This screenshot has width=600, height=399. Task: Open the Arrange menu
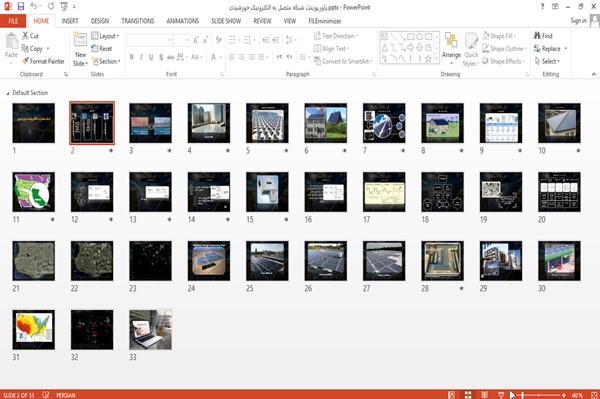[x=451, y=49]
